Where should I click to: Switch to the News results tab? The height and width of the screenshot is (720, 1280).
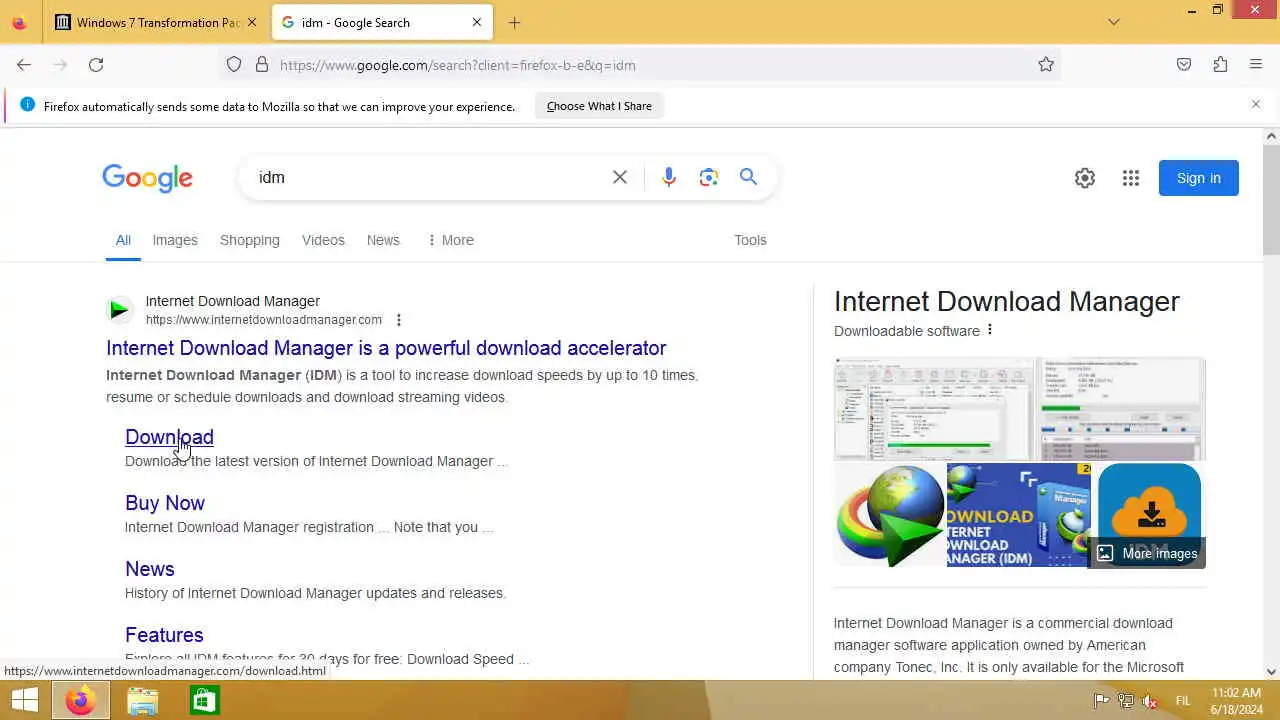tap(383, 240)
